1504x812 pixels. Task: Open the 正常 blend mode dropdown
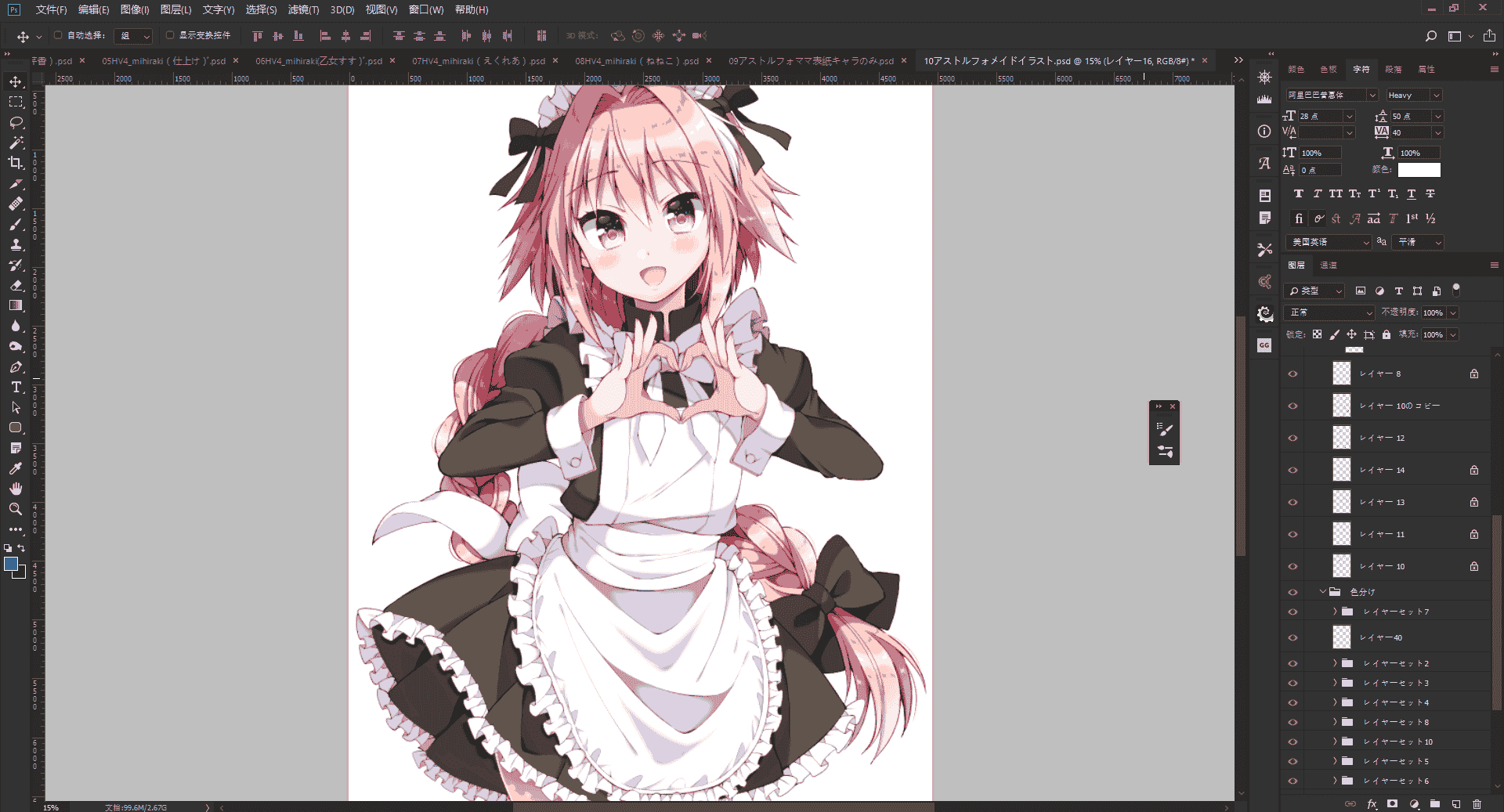point(1330,312)
